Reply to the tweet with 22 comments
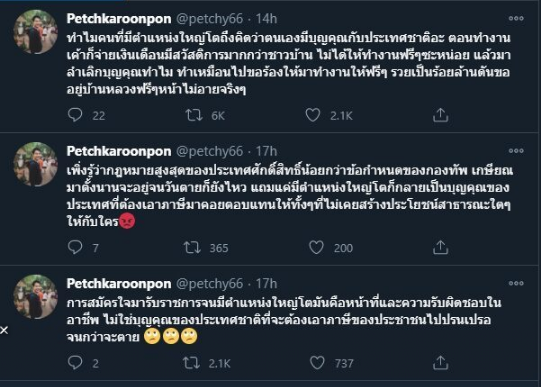541x387 pixels. coord(75,115)
